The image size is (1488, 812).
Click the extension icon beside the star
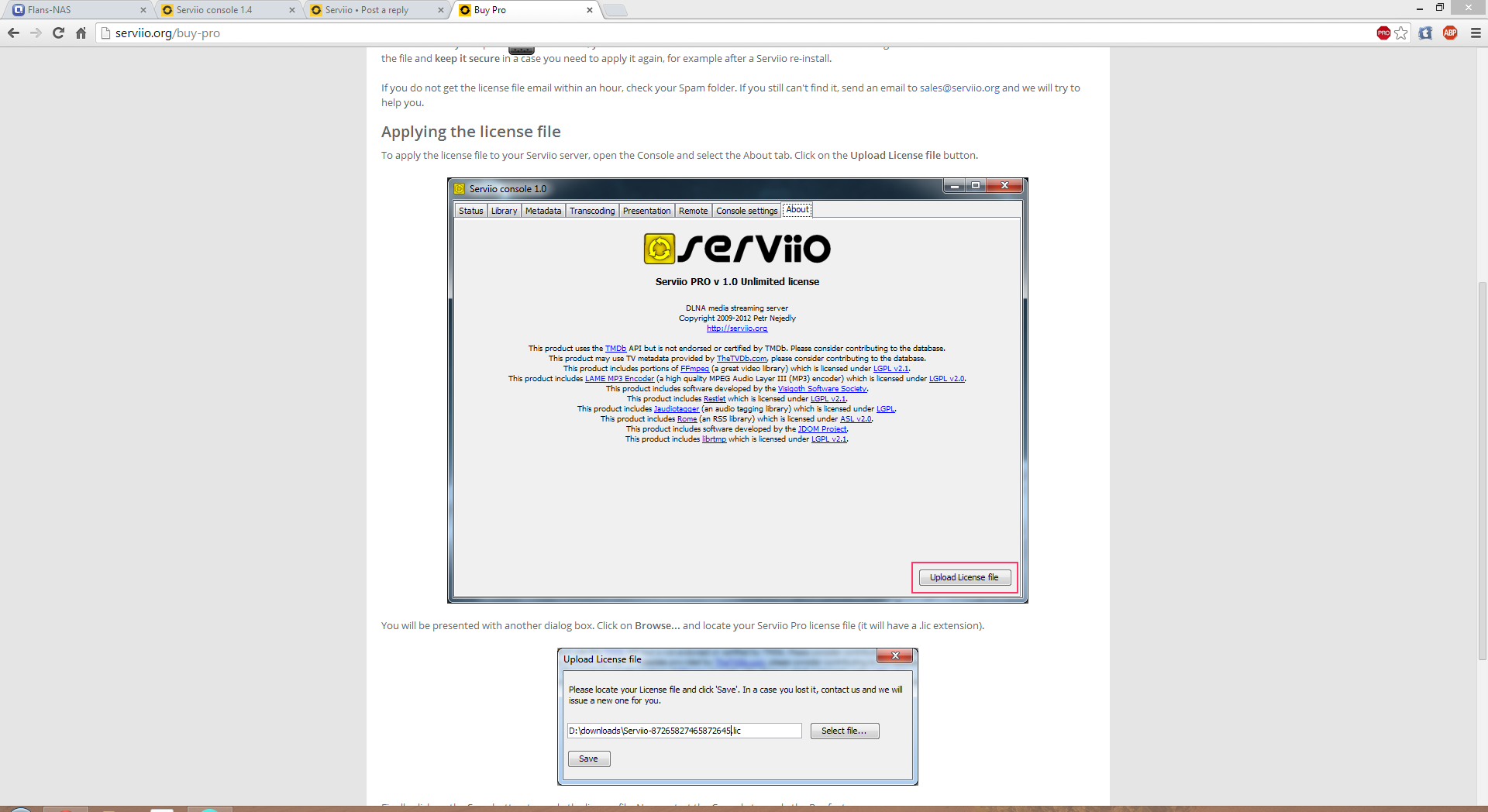[x=1425, y=33]
